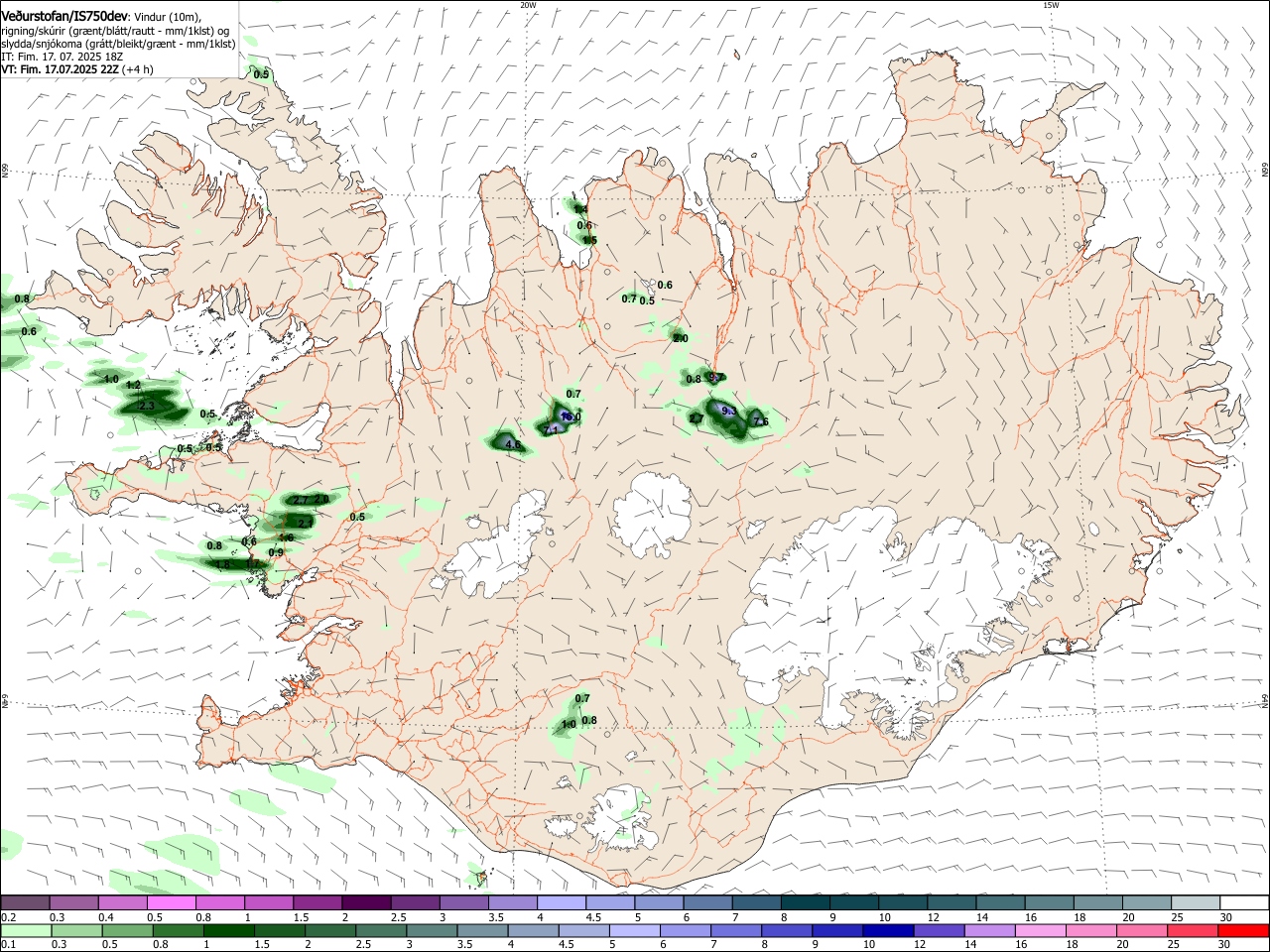Click the 1.8 precipitation value
Image resolution: width=1270 pixels, height=952 pixels.
(x=223, y=564)
